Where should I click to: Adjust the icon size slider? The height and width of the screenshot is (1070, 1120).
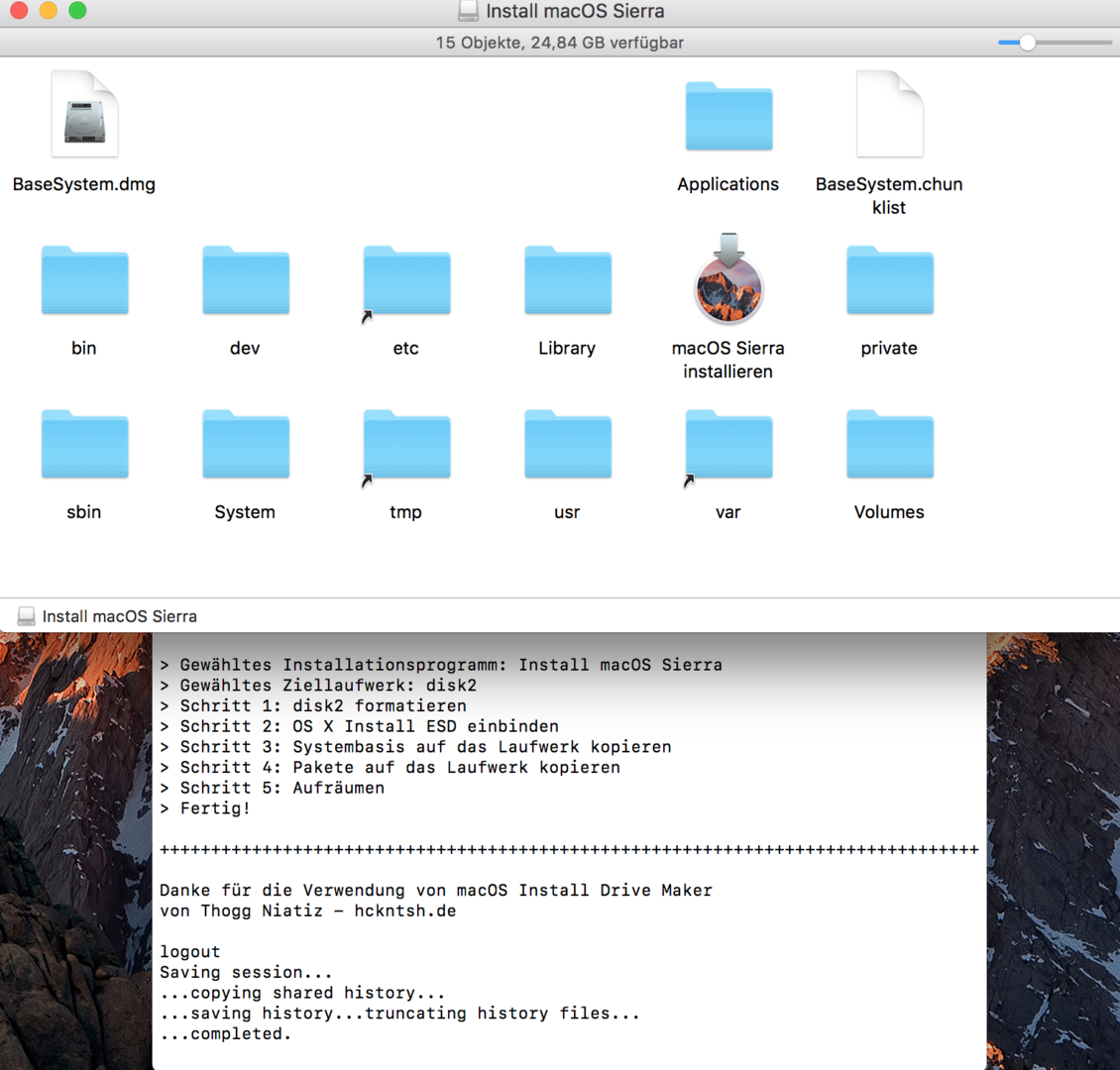(1028, 43)
